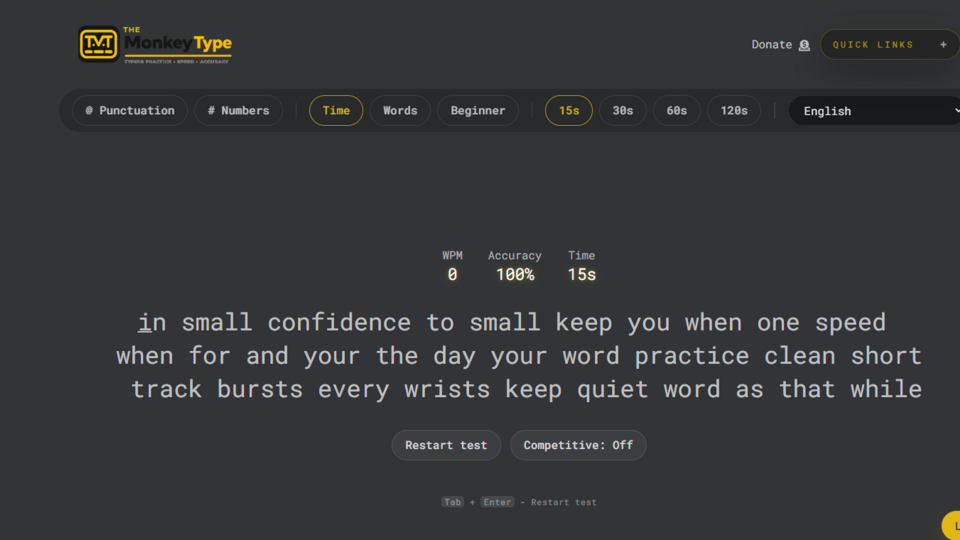Click the Monkey Type logo
960x540 pixels.
click(155, 44)
